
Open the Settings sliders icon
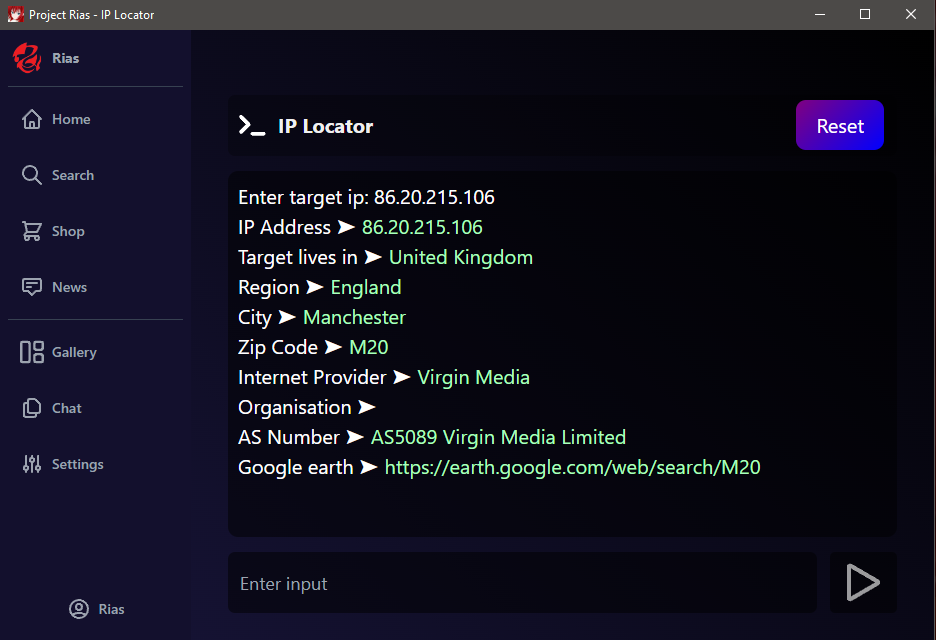coord(32,464)
